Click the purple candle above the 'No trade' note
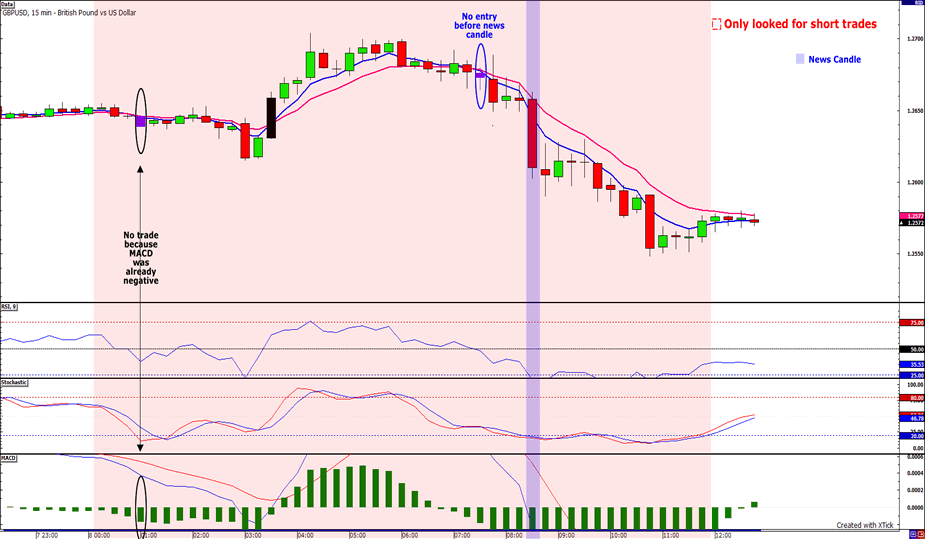The width and height of the screenshot is (925, 539). tap(140, 121)
